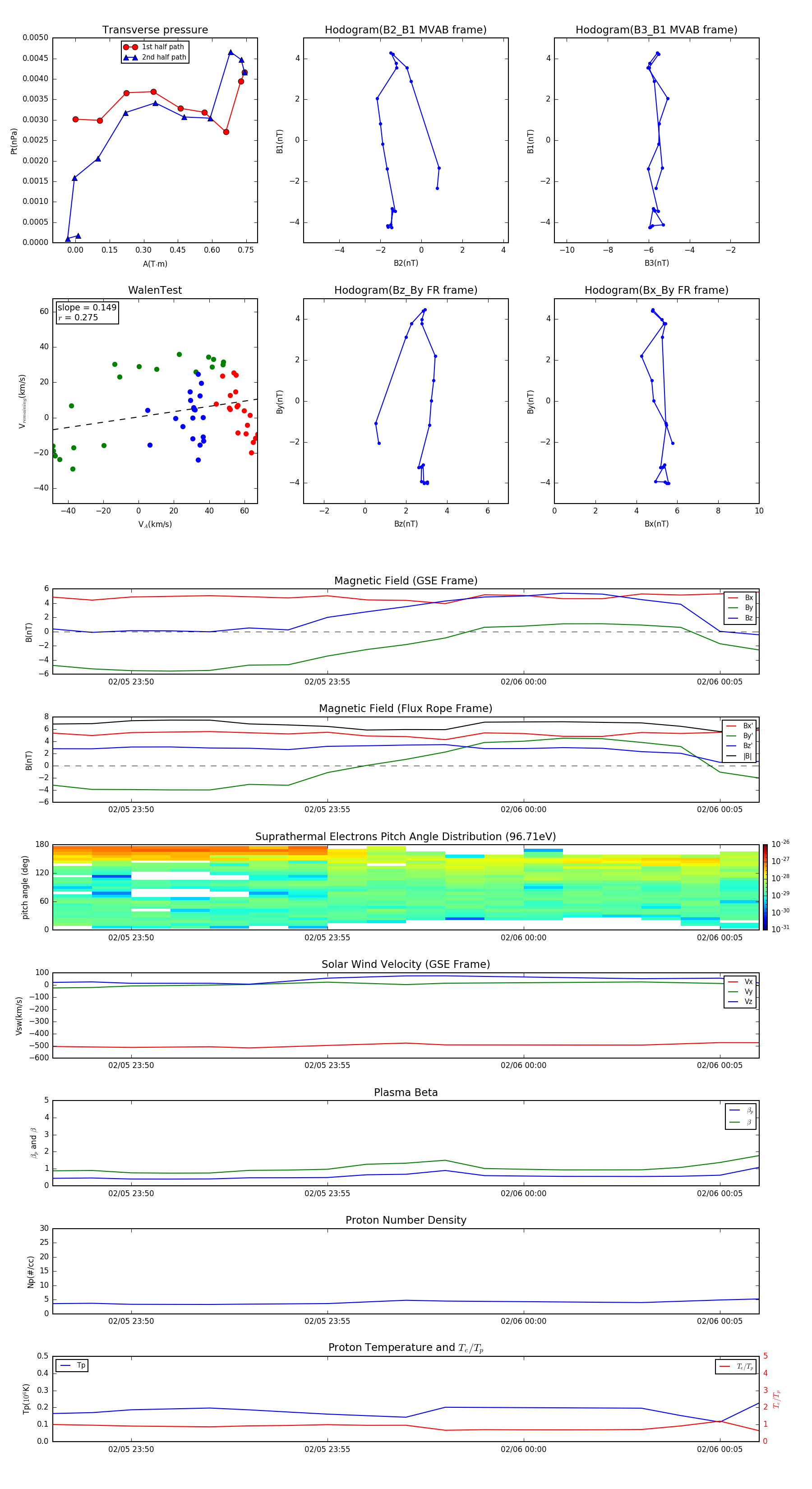Click the 'Solar Wind Velocity (GSE Frame)' title
Viewport: 812px width, 1489px height.
pyautogui.click(x=406, y=964)
